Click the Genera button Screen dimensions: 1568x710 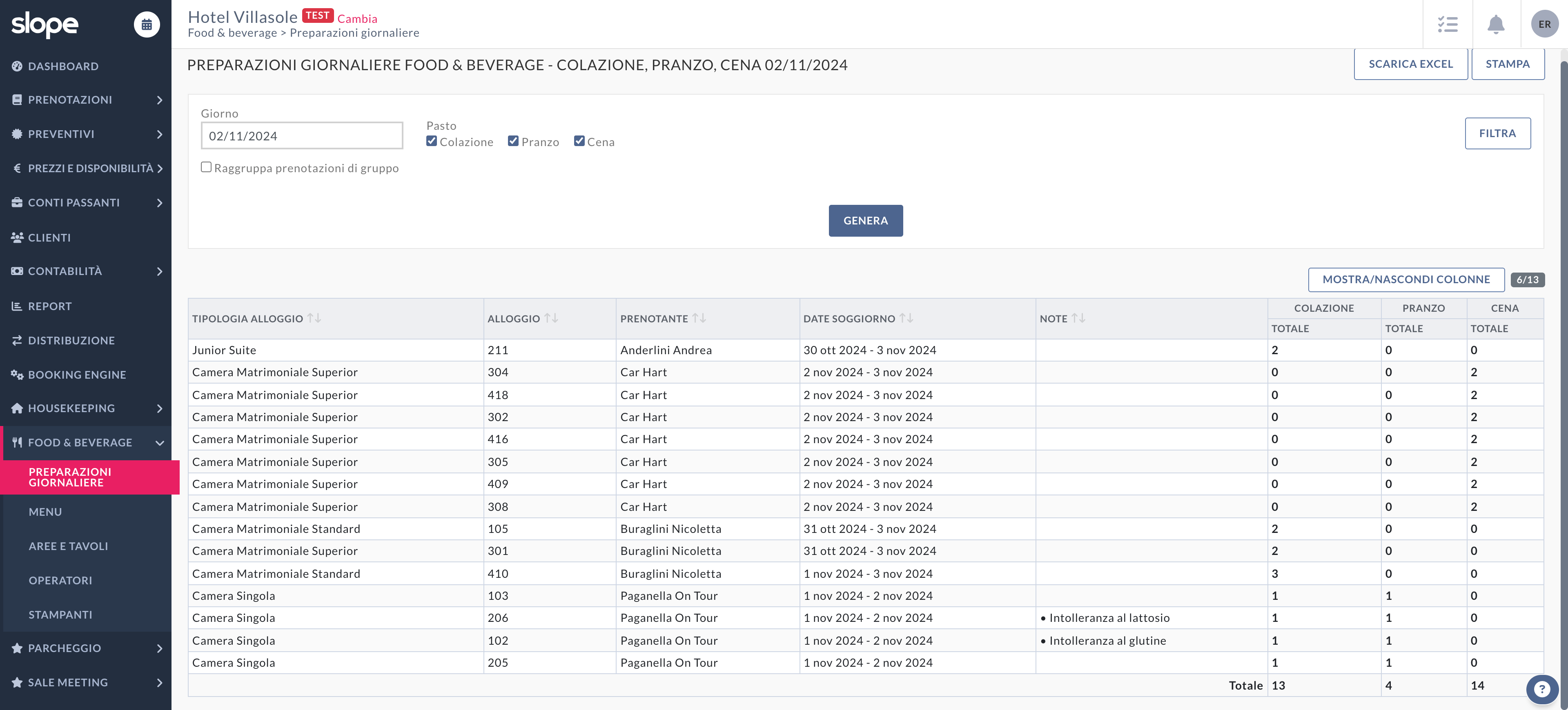click(x=866, y=221)
